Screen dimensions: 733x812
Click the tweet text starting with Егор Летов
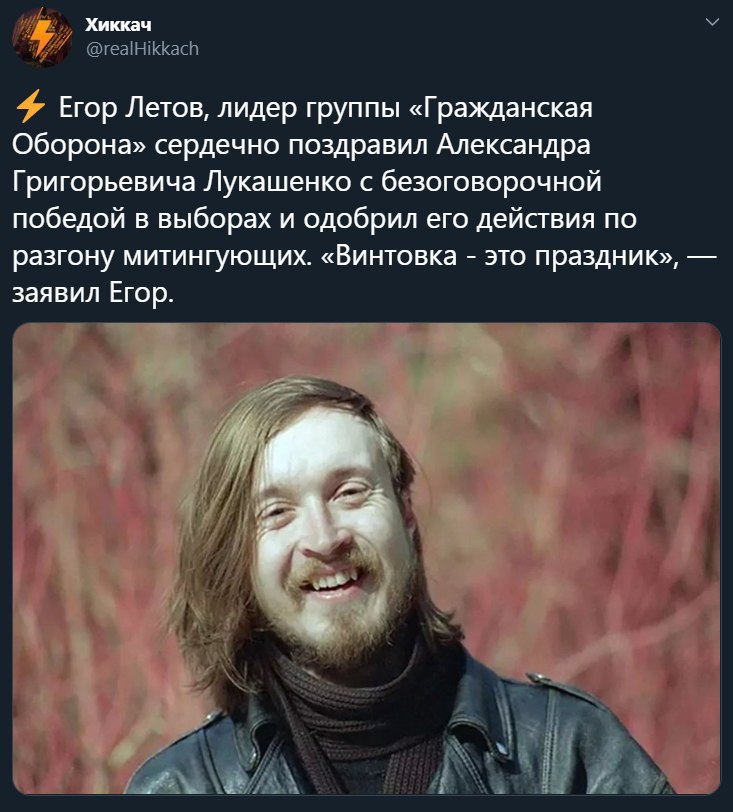pyautogui.click(x=365, y=200)
